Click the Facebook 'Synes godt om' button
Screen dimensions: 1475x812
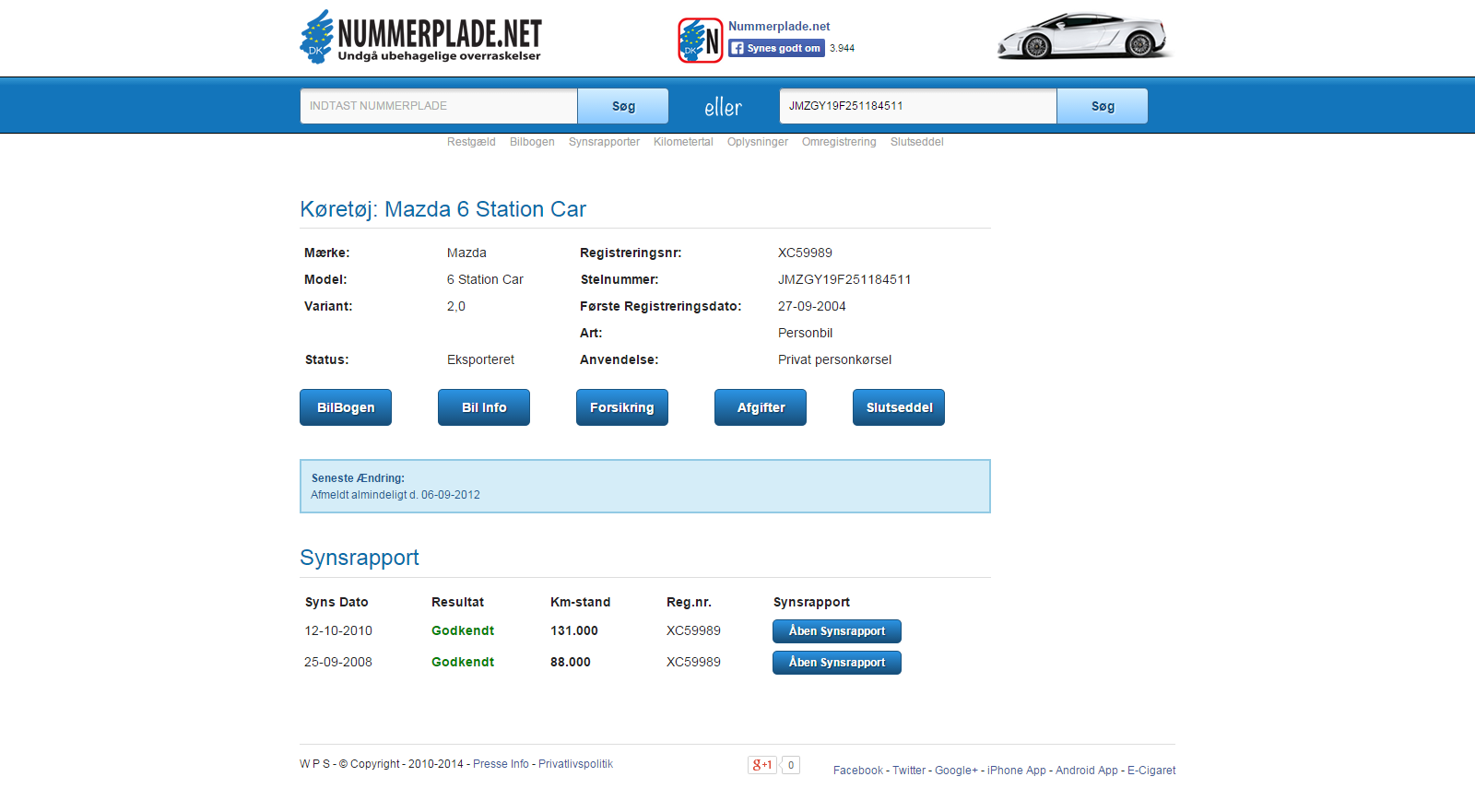coord(776,48)
